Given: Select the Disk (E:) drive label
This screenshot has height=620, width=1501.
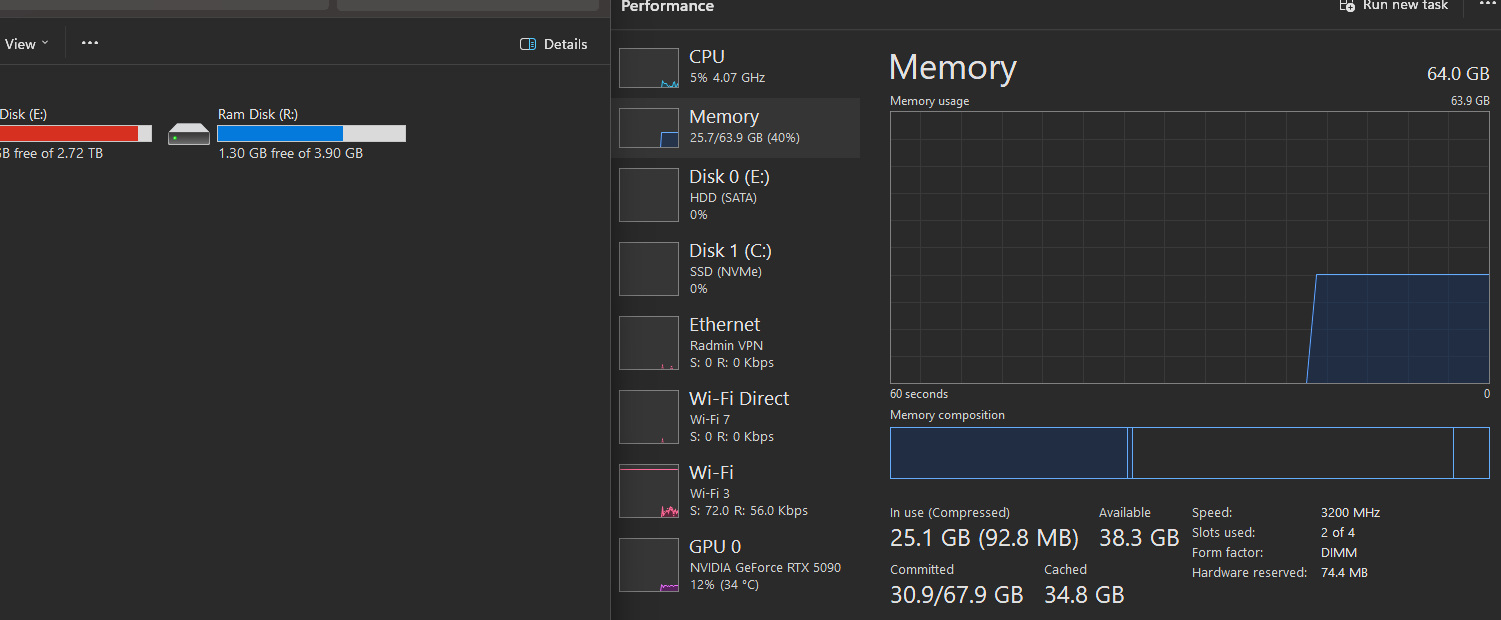Looking at the screenshot, I should (23, 114).
